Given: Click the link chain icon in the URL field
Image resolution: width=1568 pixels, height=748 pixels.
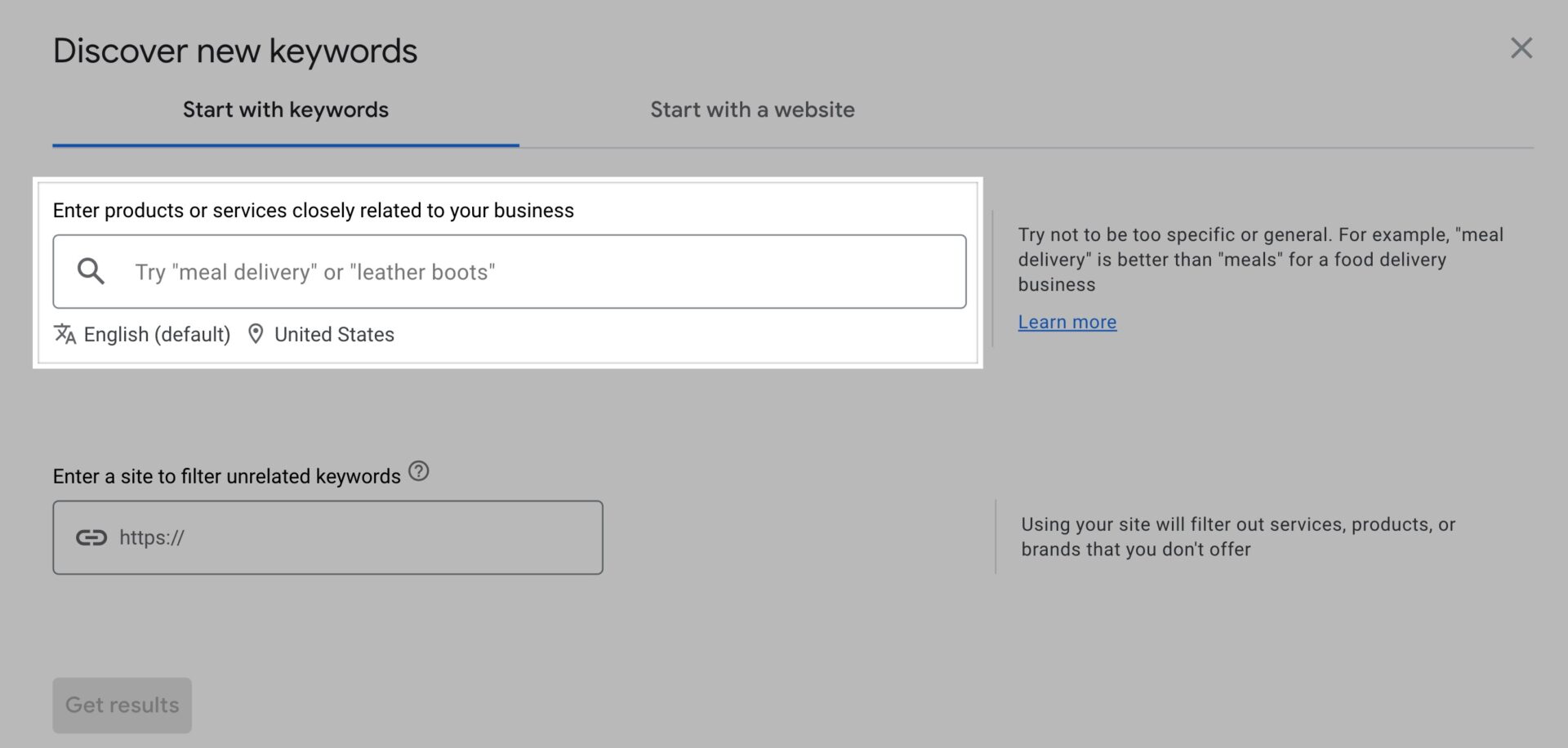Looking at the screenshot, I should pos(92,537).
